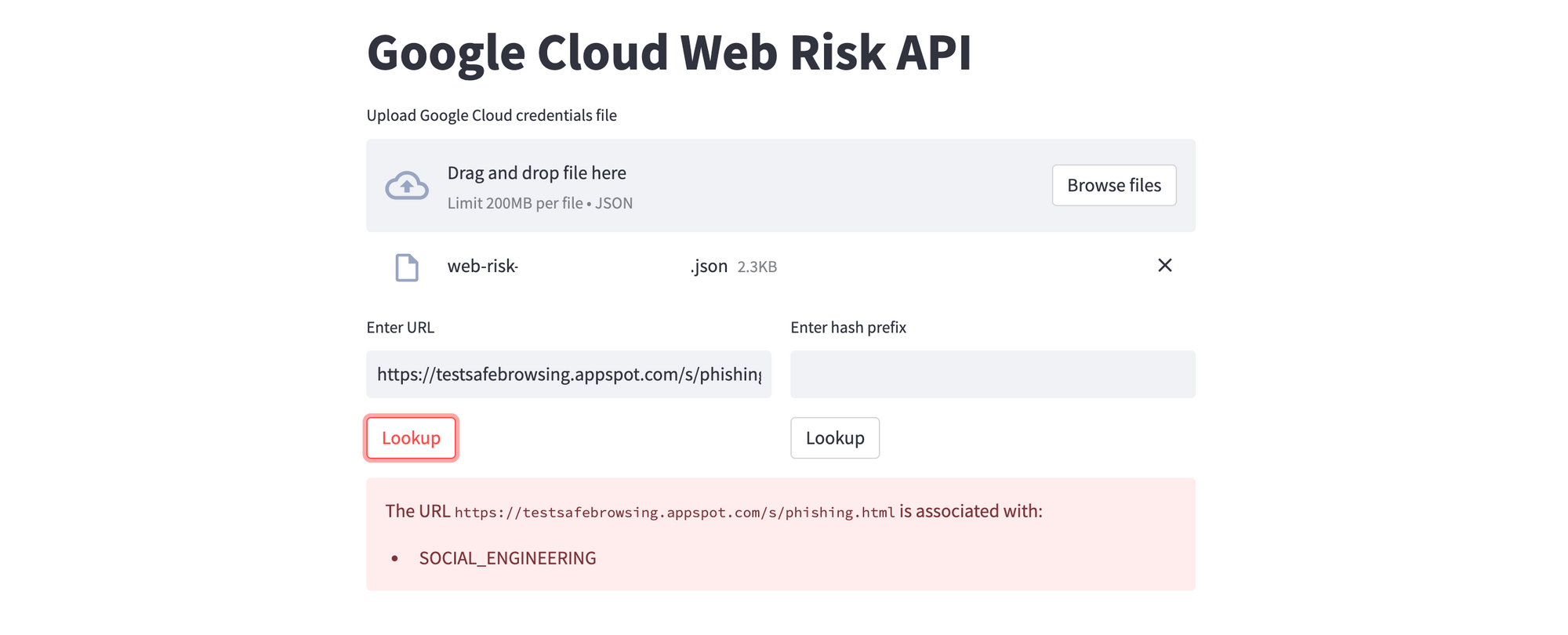The image size is (1568, 635).
Task: Click the Upload Google Cloud credentials file label
Action: tap(492, 115)
